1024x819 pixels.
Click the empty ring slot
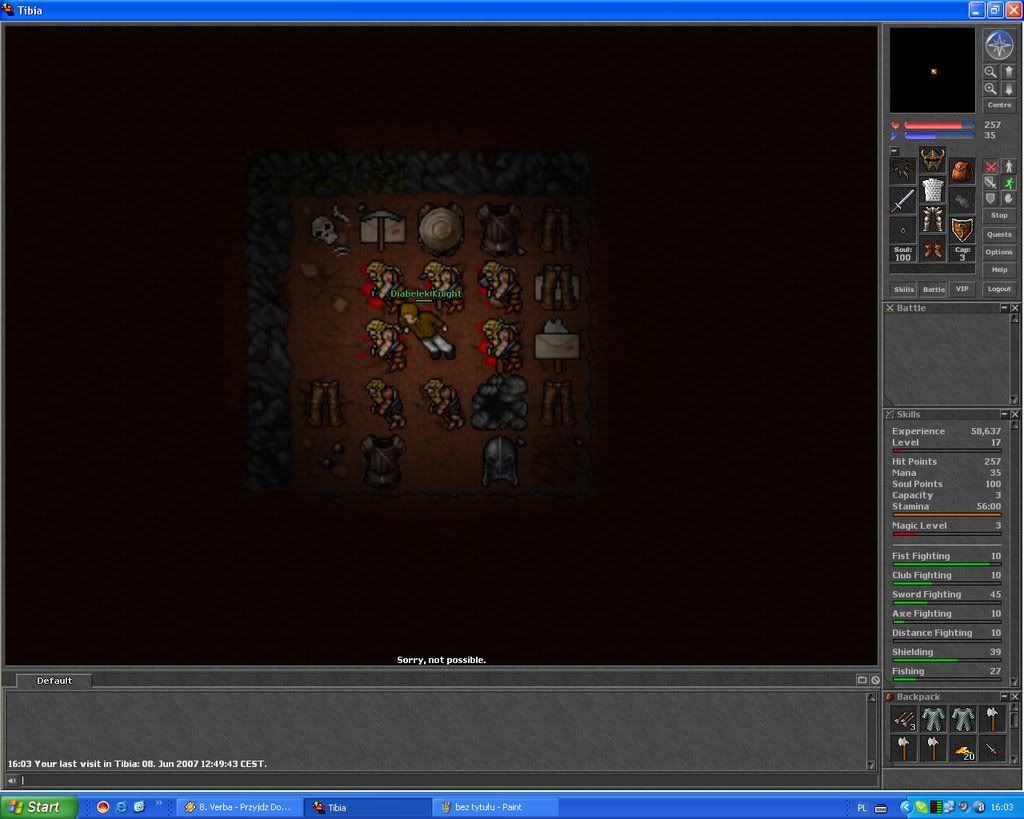click(x=903, y=230)
